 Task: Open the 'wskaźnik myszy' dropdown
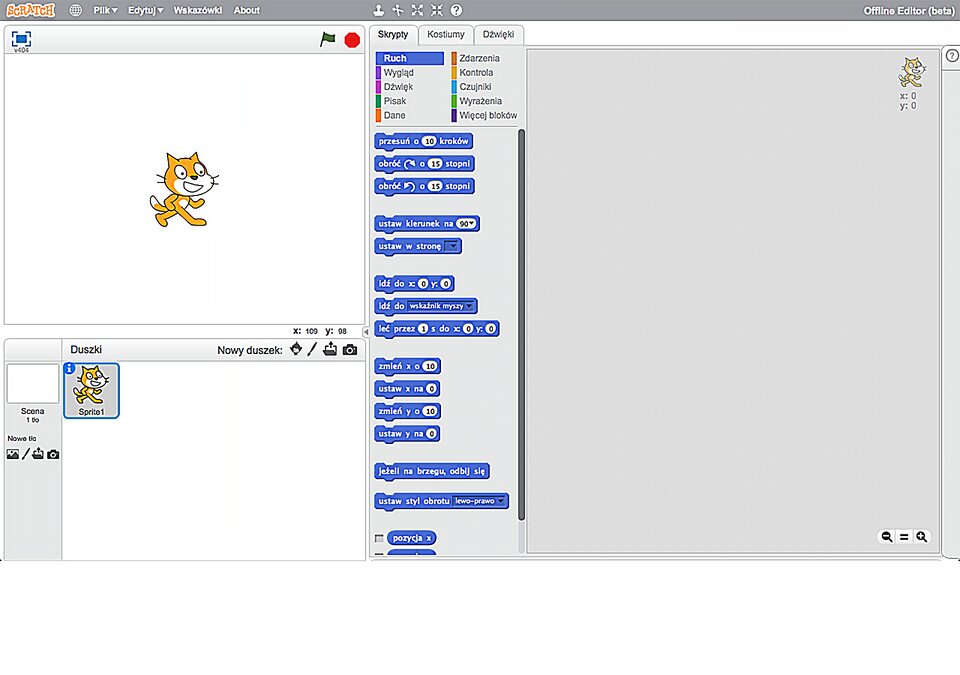[441, 306]
